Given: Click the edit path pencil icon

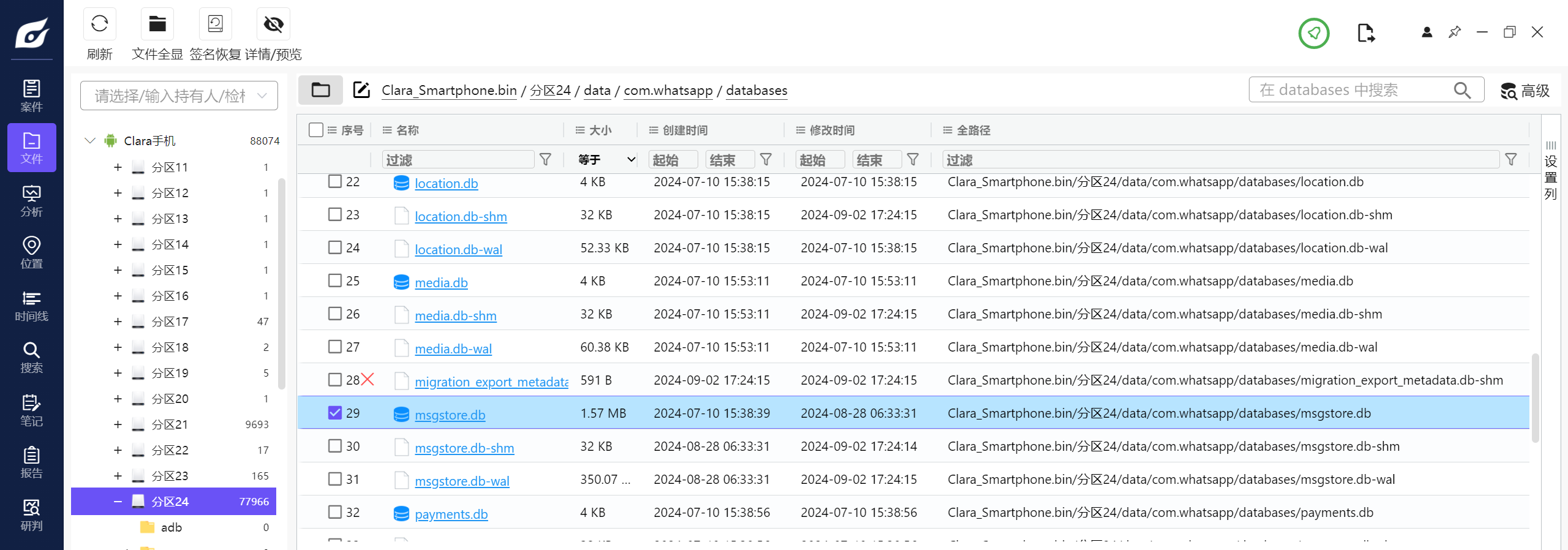Looking at the screenshot, I should click(x=361, y=90).
